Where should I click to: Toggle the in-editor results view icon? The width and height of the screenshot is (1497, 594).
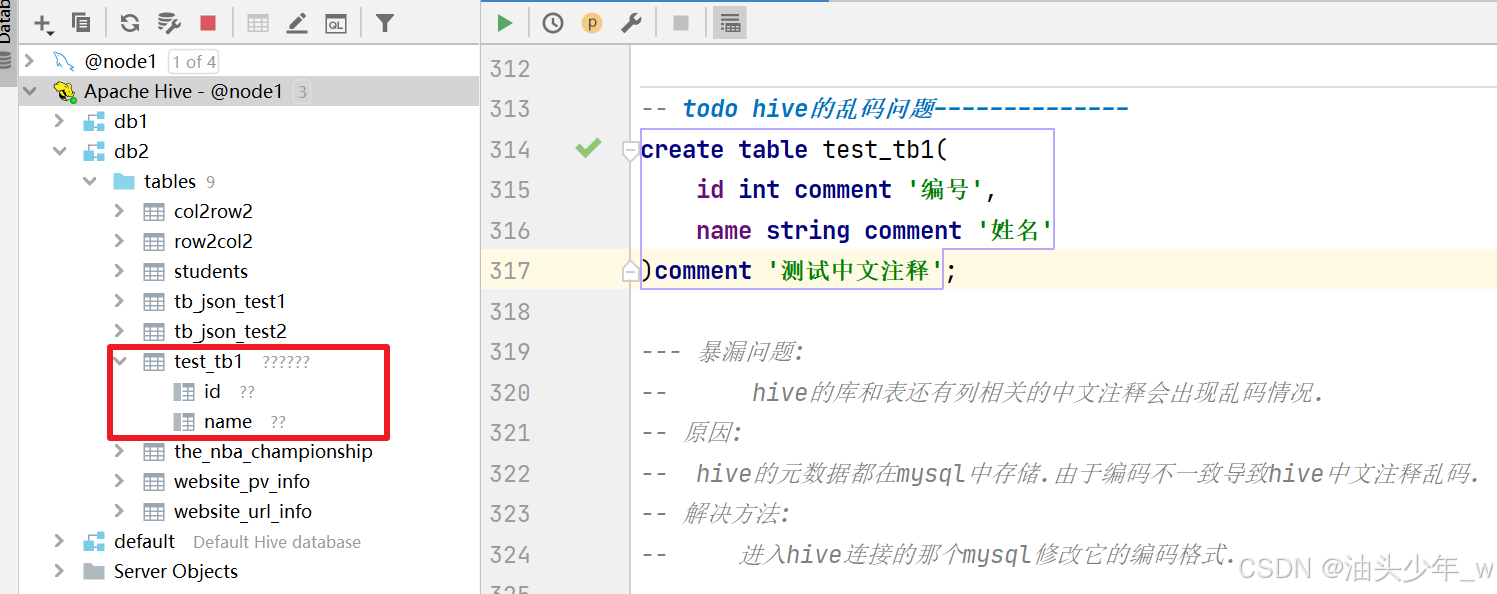(x=729, y=22)
